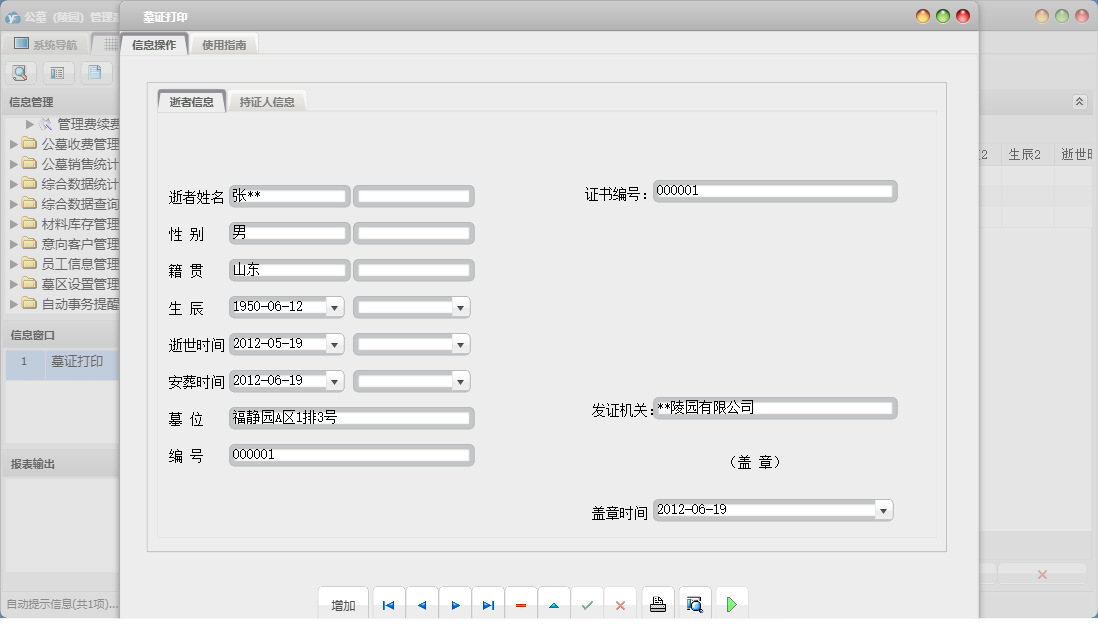Expand the 公墓收费管理 tree folder
This screenshot has height=625, width=1098.
pyautogui.click(x=14, y=144)
